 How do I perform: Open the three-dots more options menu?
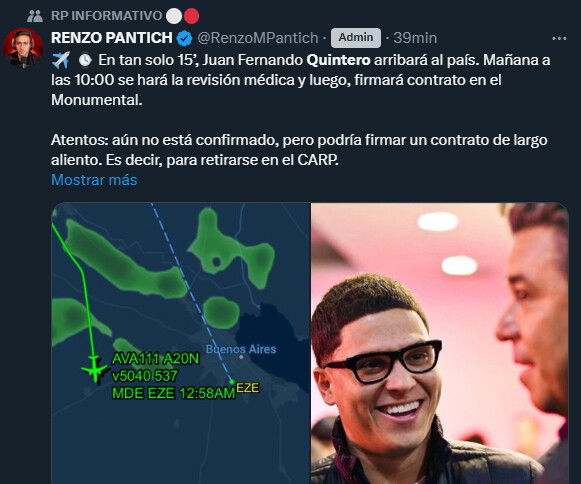tap(559, 38)
